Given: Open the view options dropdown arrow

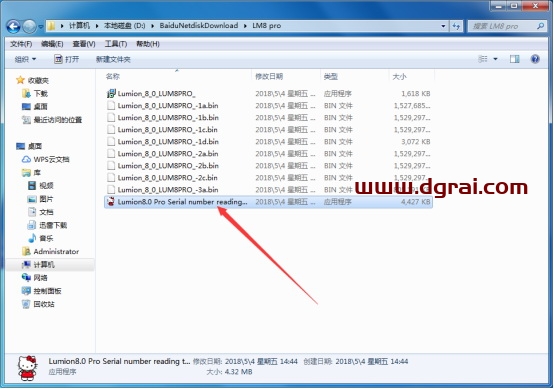Looking at the screenshot, I should pos(495,59).
